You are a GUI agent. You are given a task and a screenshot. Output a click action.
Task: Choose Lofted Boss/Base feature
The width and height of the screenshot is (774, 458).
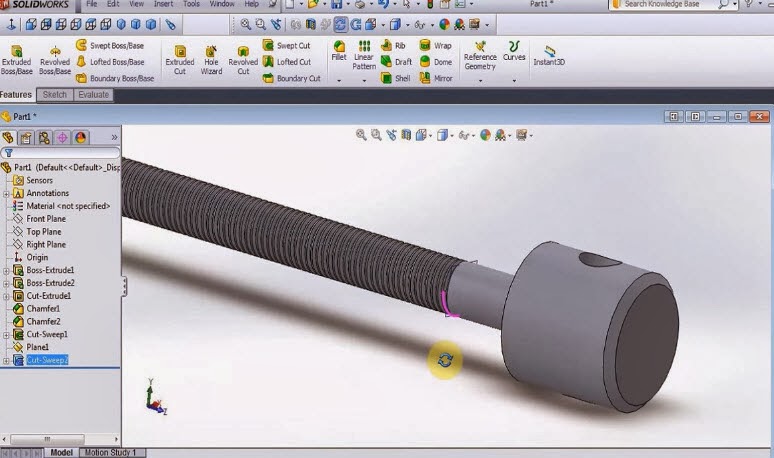click(110, 62)
